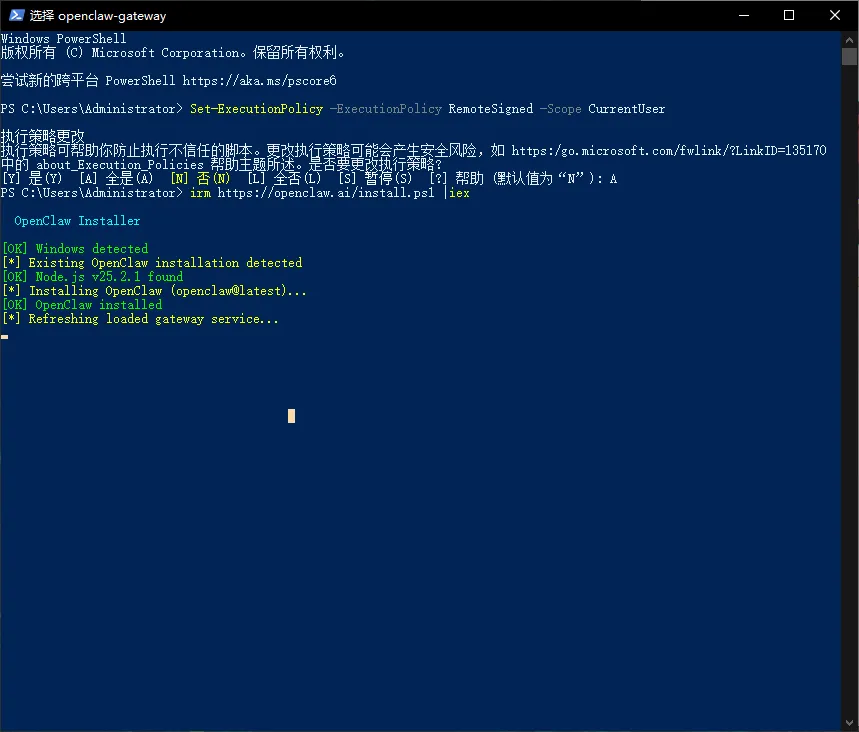Click the "[?] 帮助" option text
859x732 pixels.
coord(456,179)
